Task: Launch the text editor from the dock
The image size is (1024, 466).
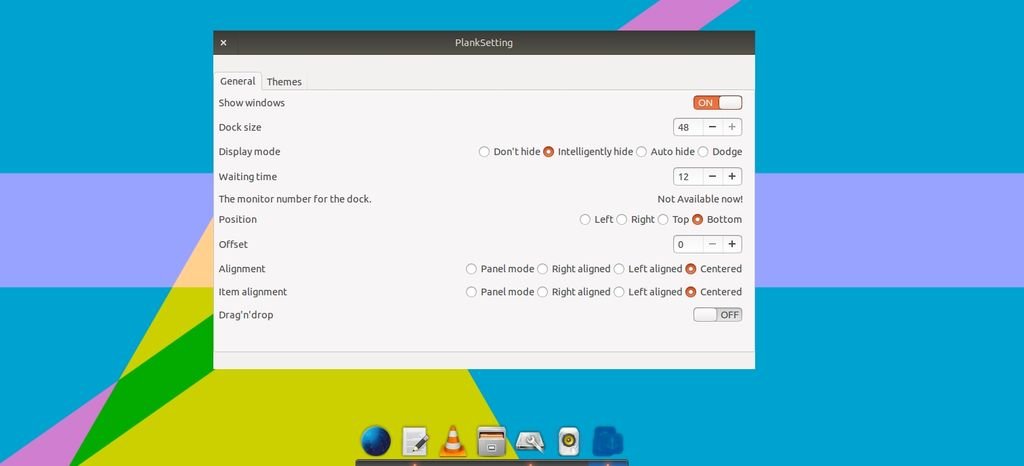Action: (415, 441)
